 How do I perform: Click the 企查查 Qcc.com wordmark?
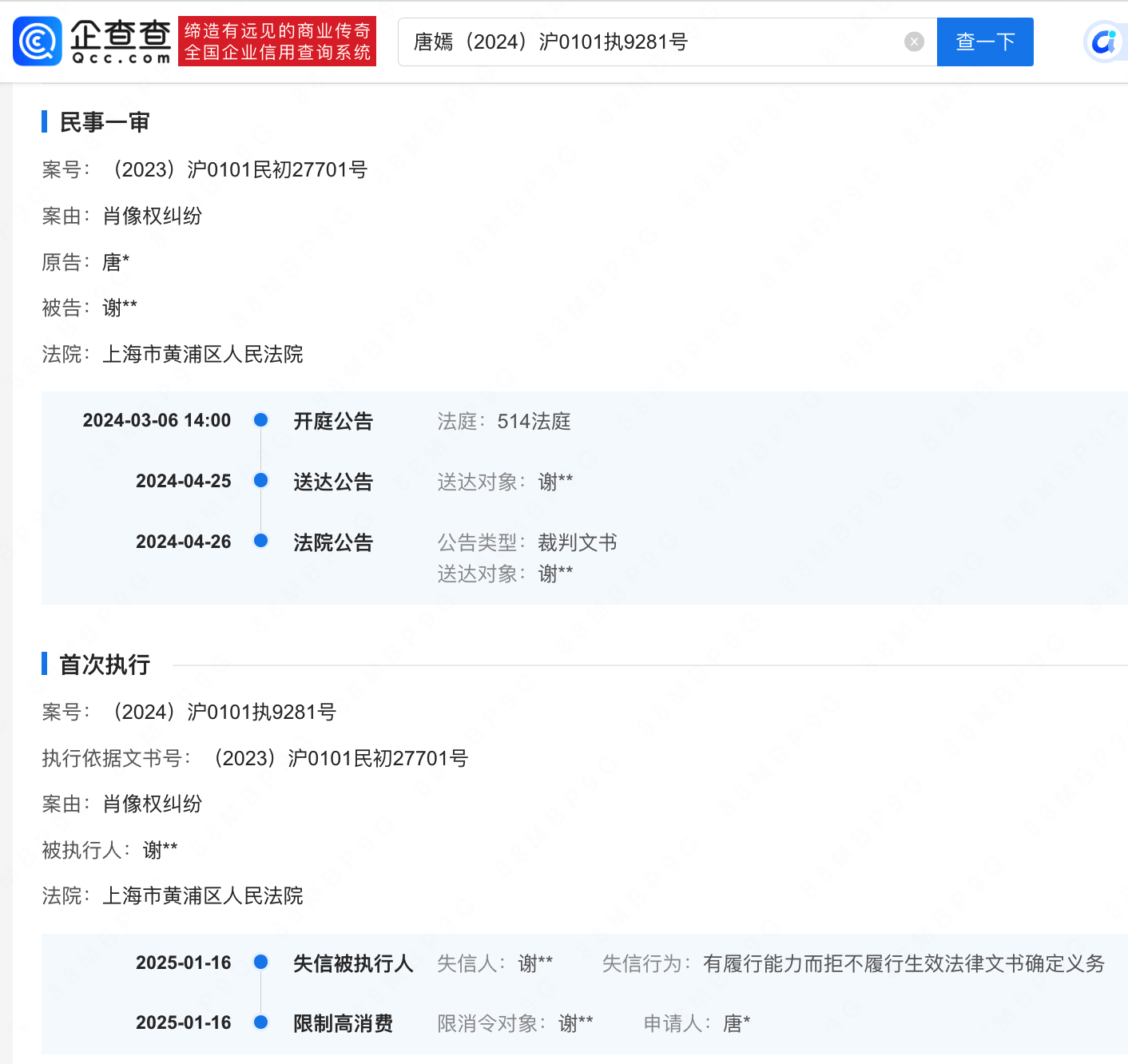coord(121,42)
